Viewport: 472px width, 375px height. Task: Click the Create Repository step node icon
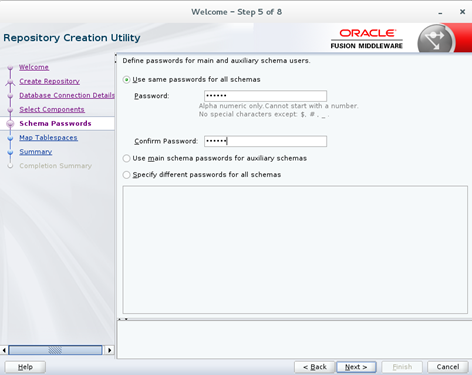tap(10, 82)
